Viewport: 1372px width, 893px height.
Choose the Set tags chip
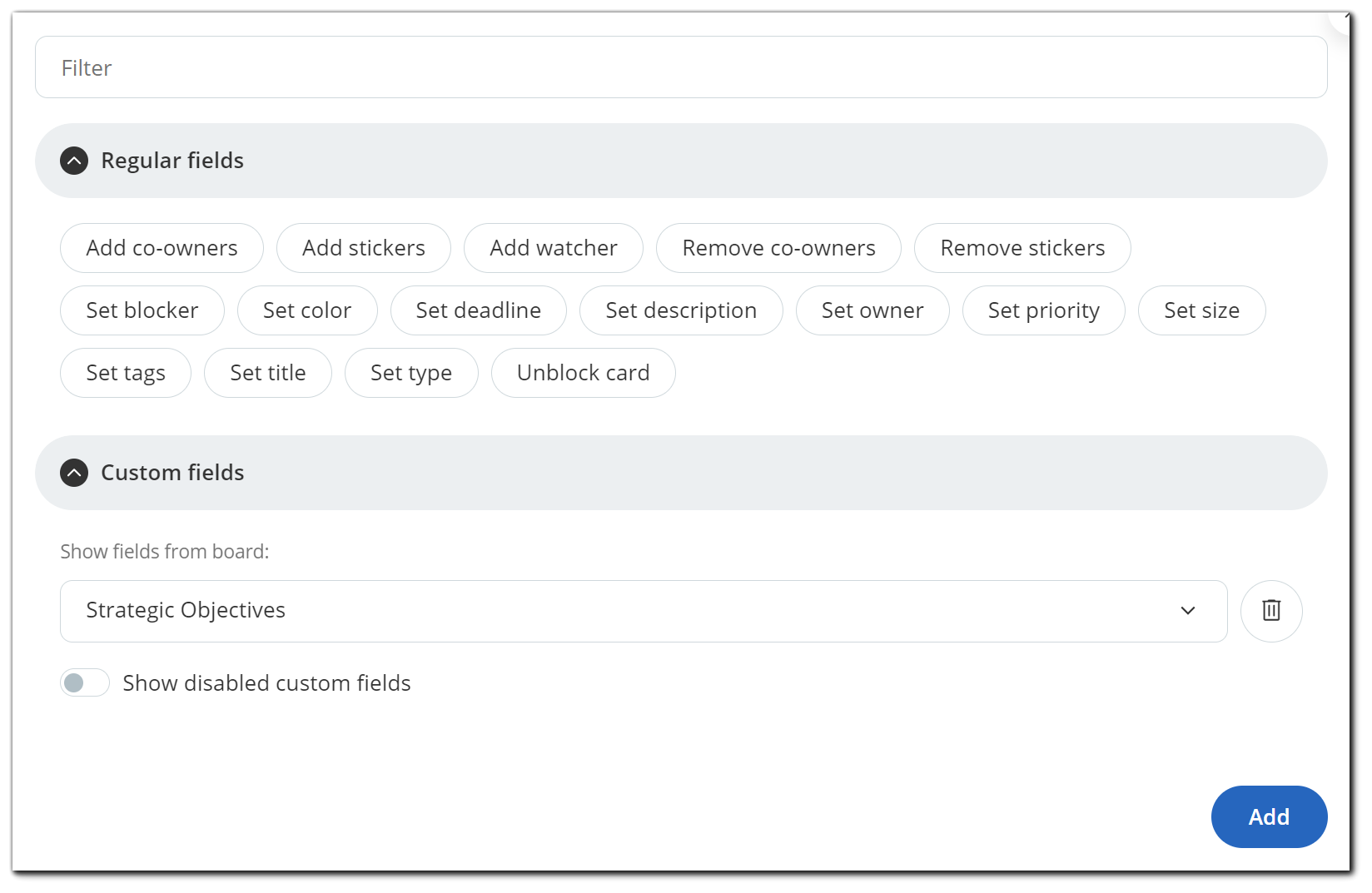coord(125,373)
